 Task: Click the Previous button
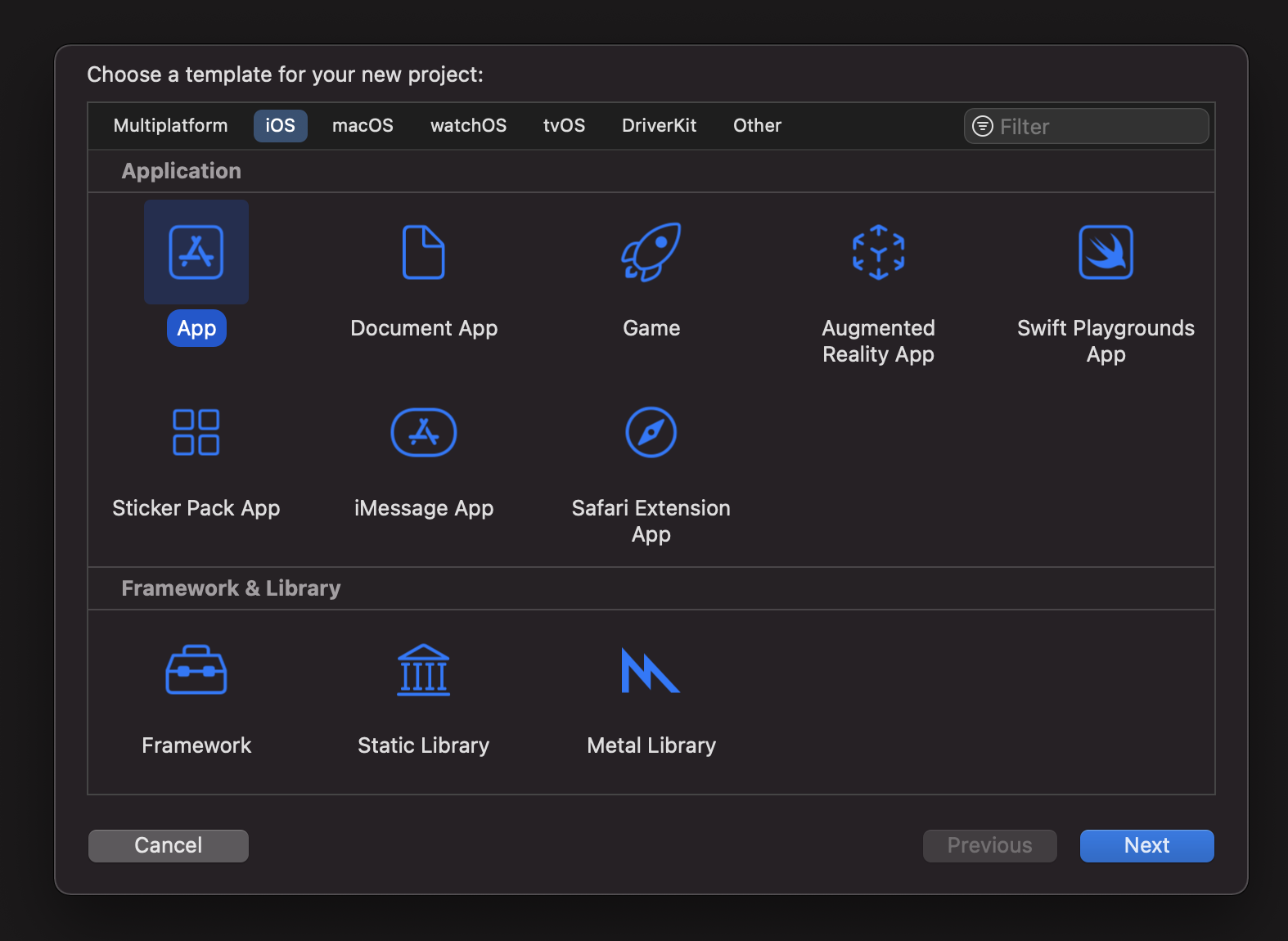click(x=989, y=845)
